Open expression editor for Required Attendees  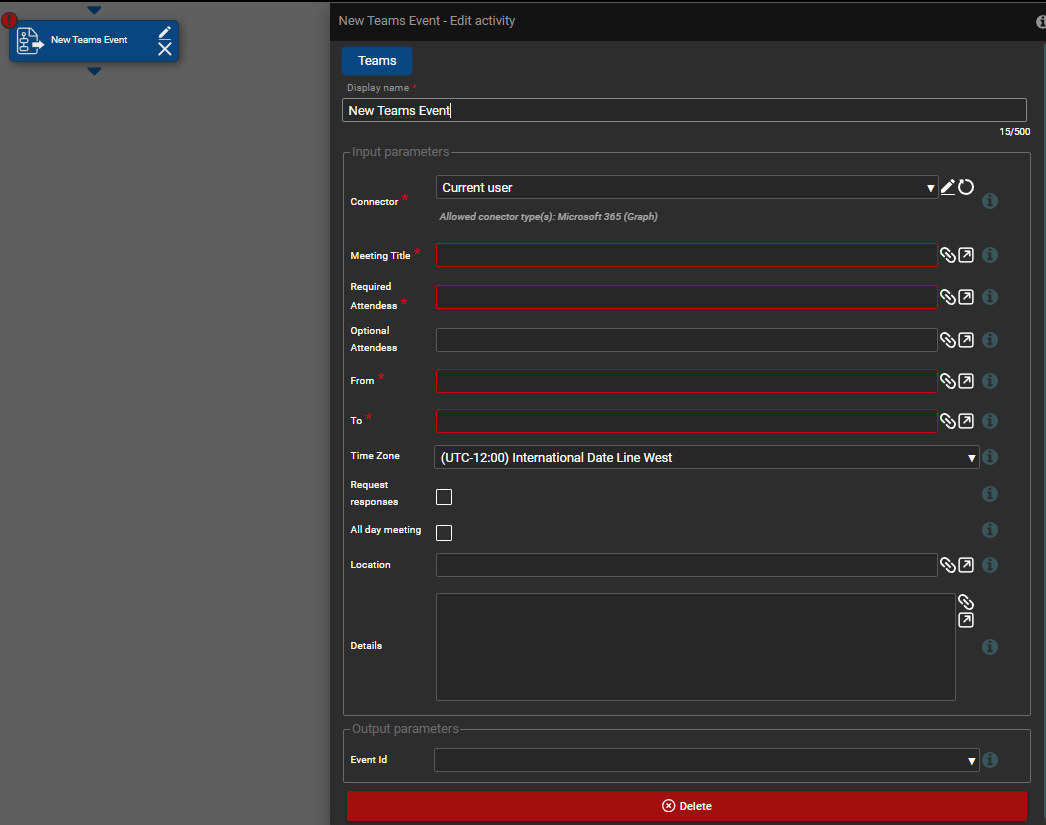click(x=966, y=297)
